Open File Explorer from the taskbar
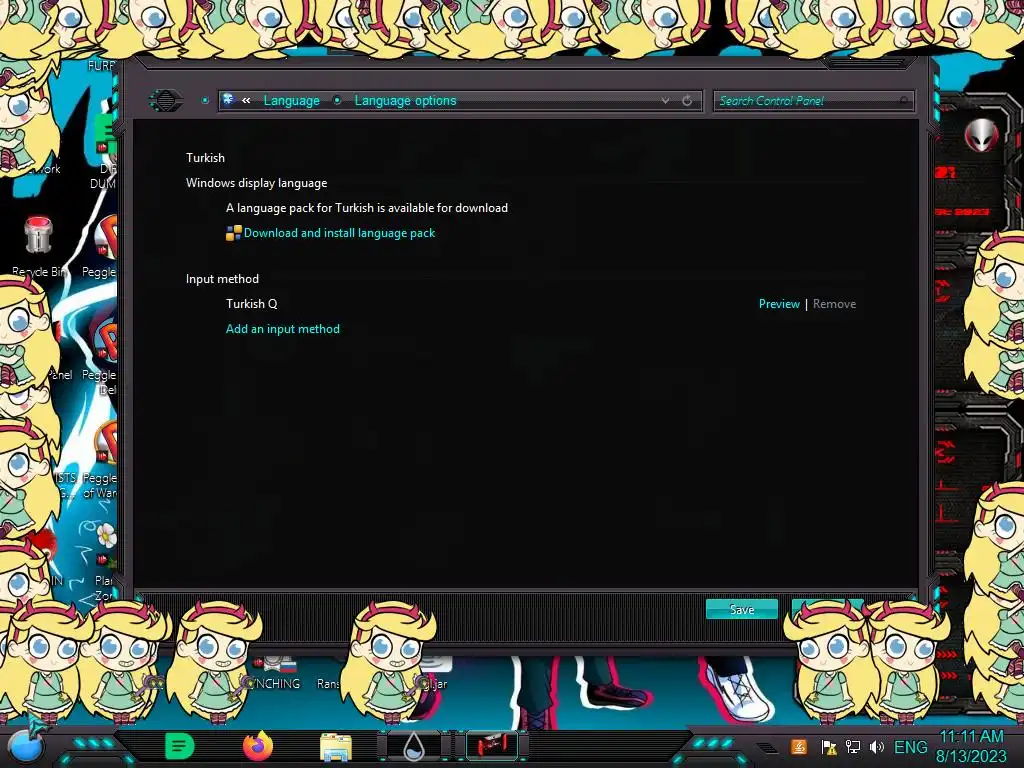The height and width of the screenshot is (768, 1024). pyautogui.click(x=336, y=746)
